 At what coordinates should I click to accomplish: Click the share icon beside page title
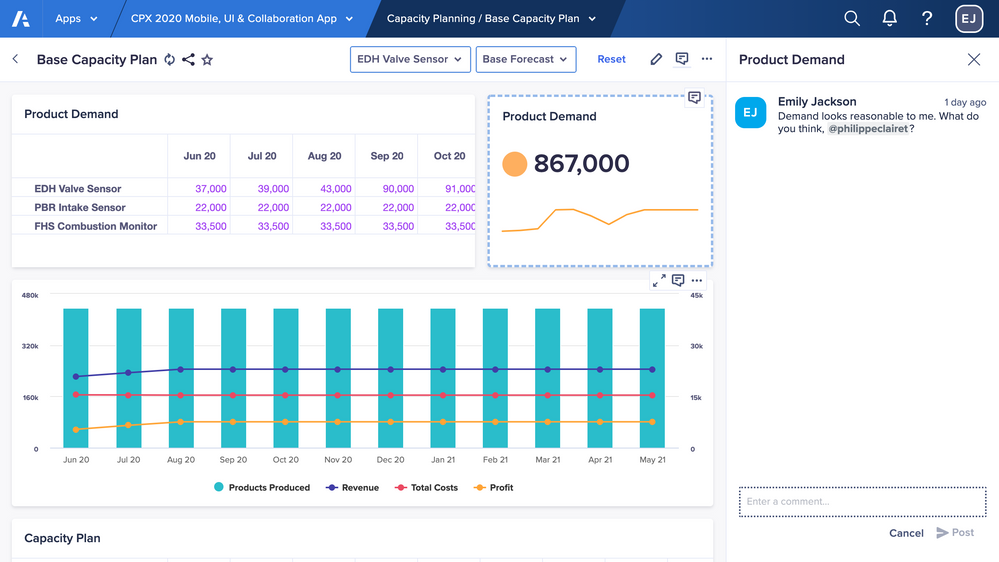(188, 60)
